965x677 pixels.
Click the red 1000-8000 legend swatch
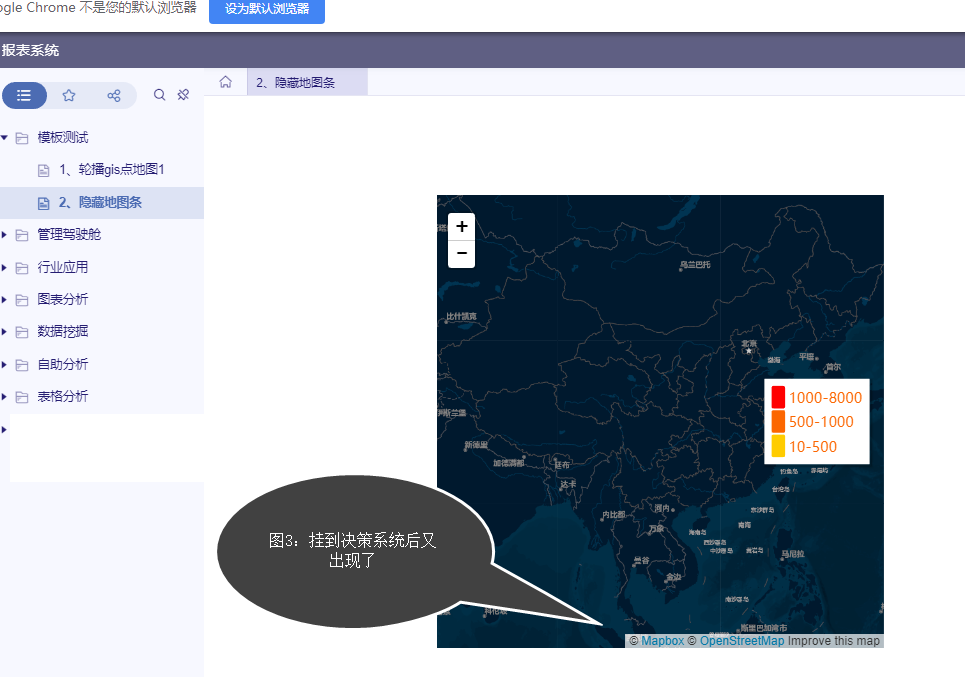tap(778, 397)
